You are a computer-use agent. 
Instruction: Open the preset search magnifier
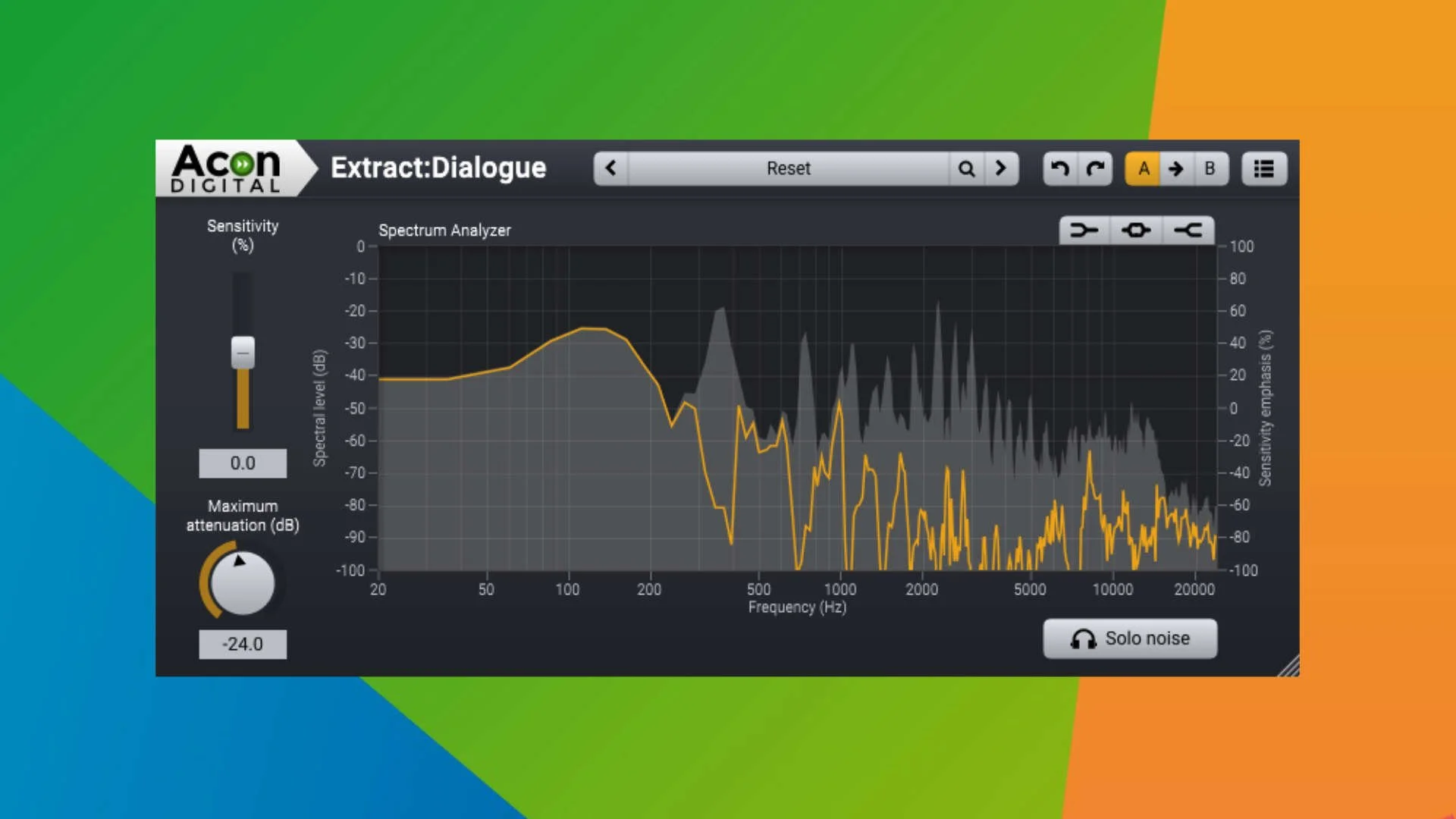click(966, 168)
